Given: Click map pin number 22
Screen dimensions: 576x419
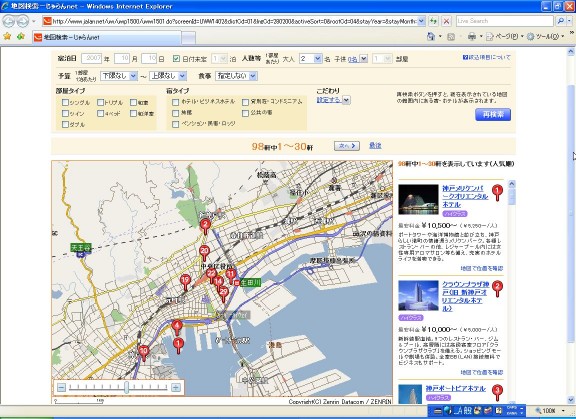Looking at the screenshot, I should tap(210, 274).
